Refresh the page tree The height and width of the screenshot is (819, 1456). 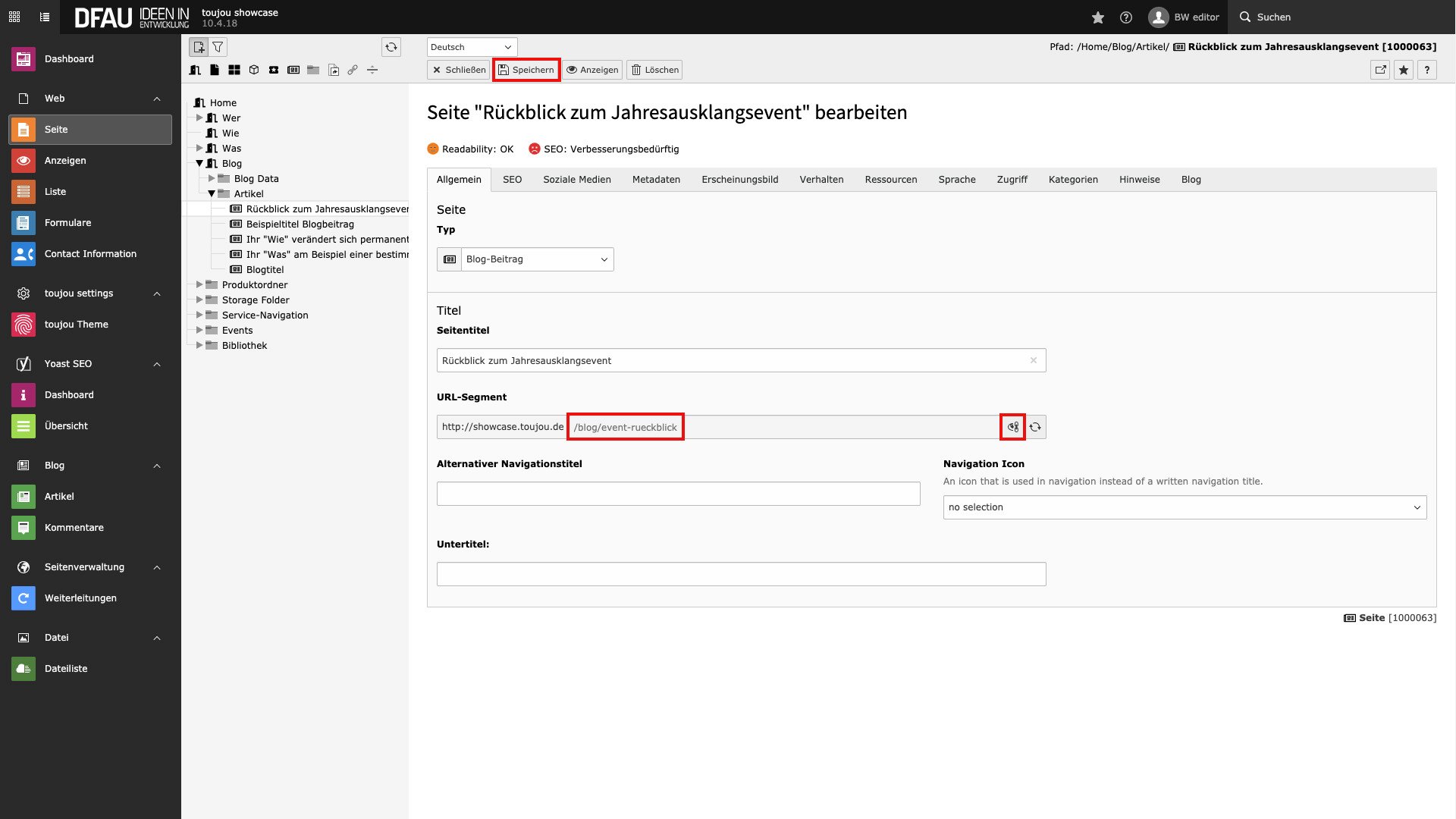391,47
